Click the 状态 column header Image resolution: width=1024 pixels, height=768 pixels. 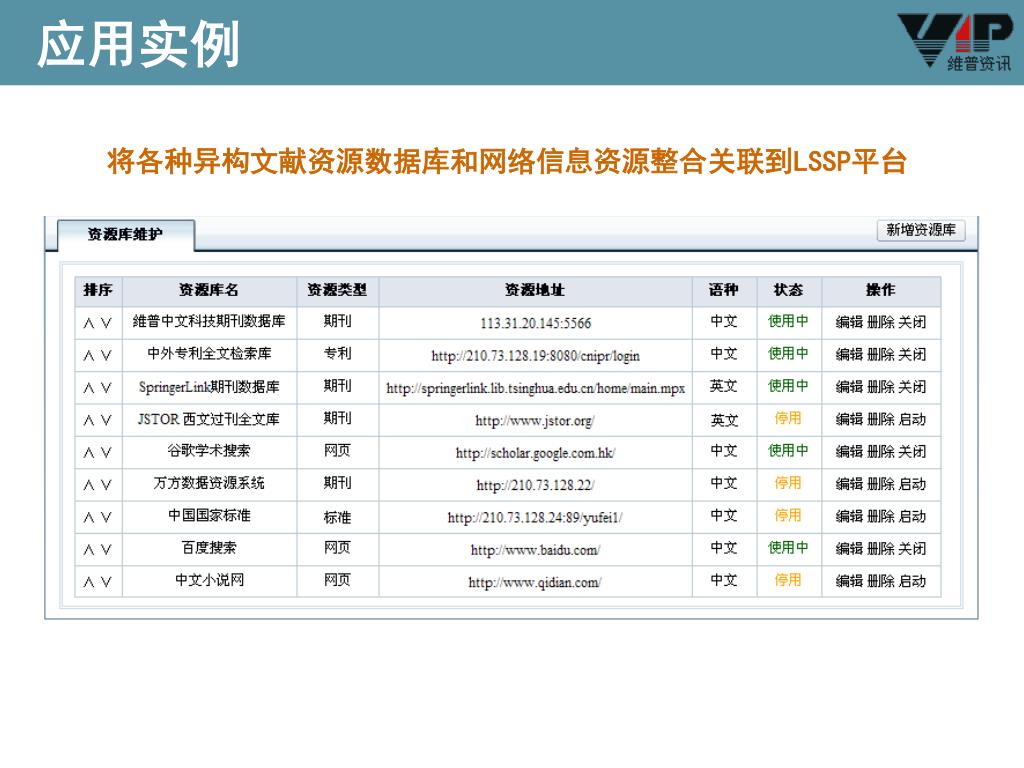point(788,290)
